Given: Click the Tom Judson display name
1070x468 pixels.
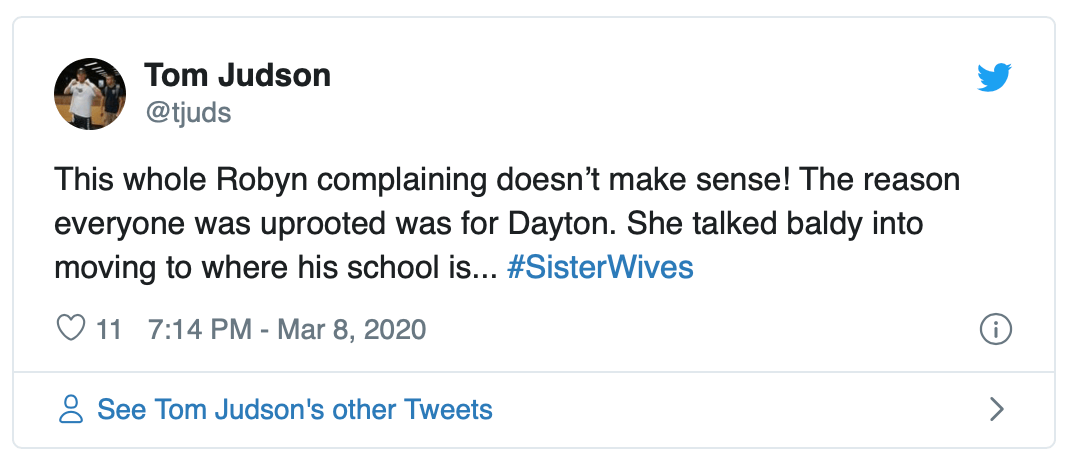Looking at the screenshot, I should pos(237,75).
